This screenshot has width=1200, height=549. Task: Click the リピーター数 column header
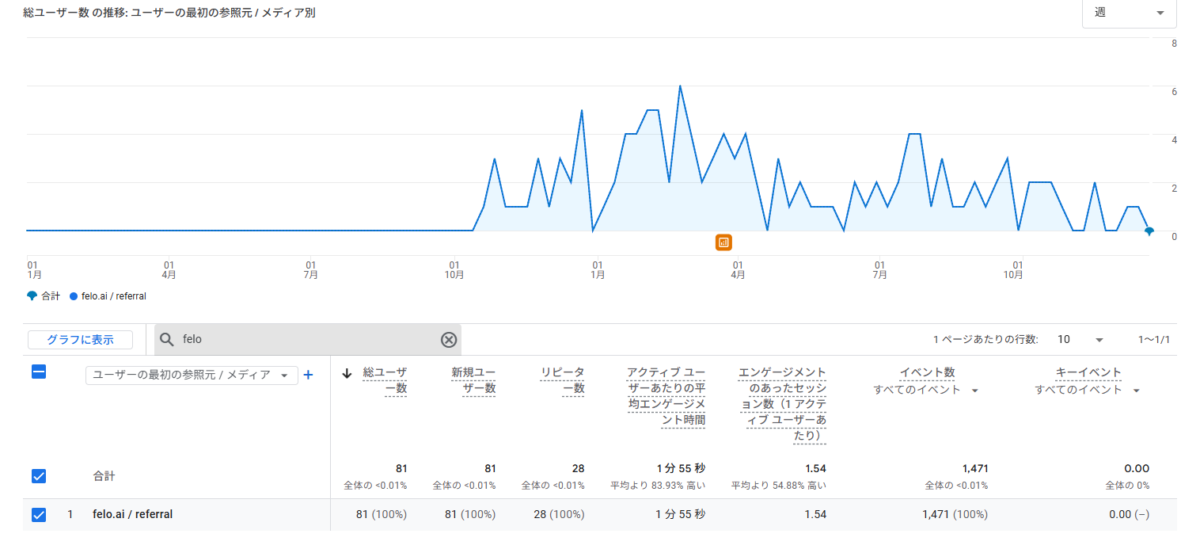point(562,380)
